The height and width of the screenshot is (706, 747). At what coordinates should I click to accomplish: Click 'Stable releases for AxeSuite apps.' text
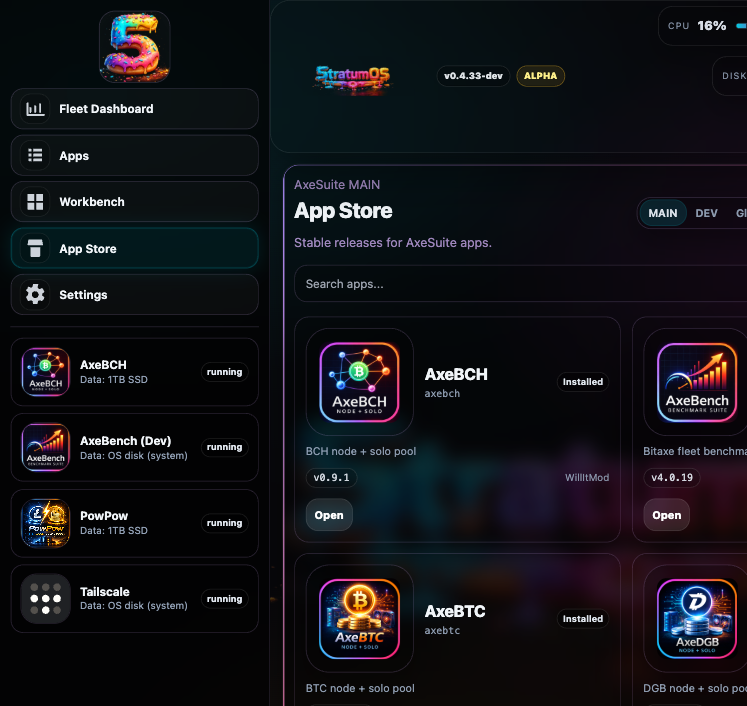[x=393, y=242]
